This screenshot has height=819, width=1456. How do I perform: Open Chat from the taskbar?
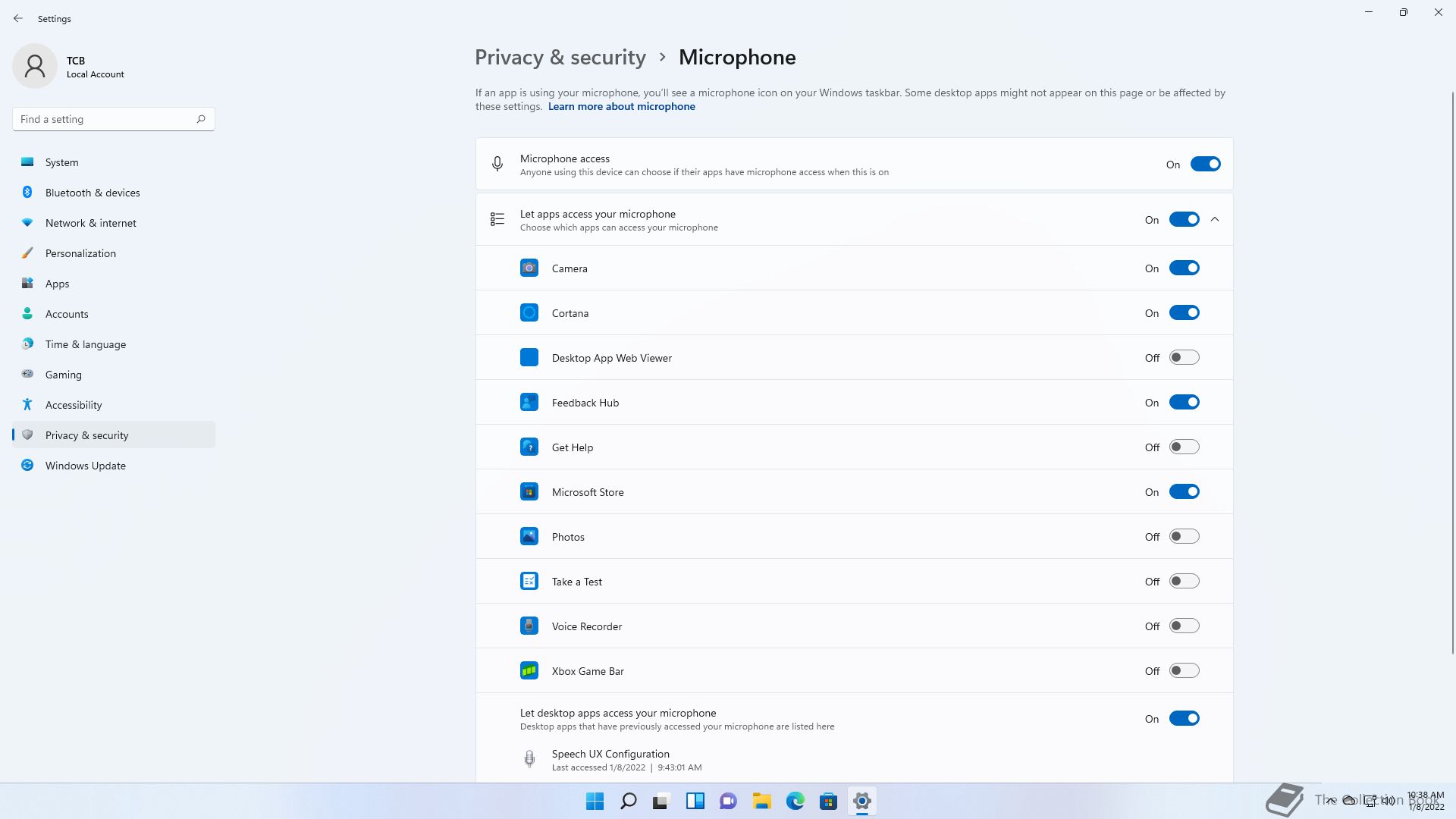pyautogui.click(x=729, y=801)
